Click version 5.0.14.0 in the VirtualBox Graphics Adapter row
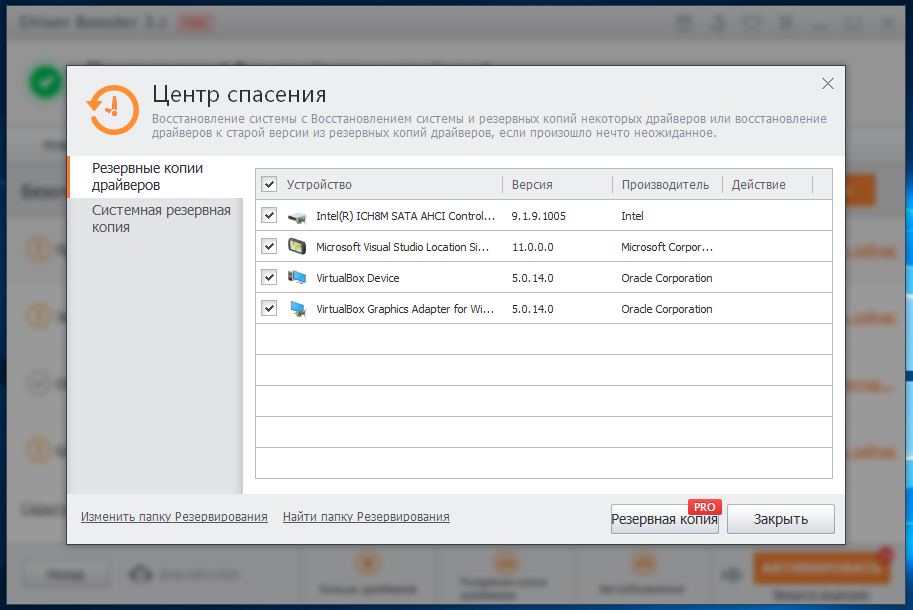 click(x=533, y=309)
